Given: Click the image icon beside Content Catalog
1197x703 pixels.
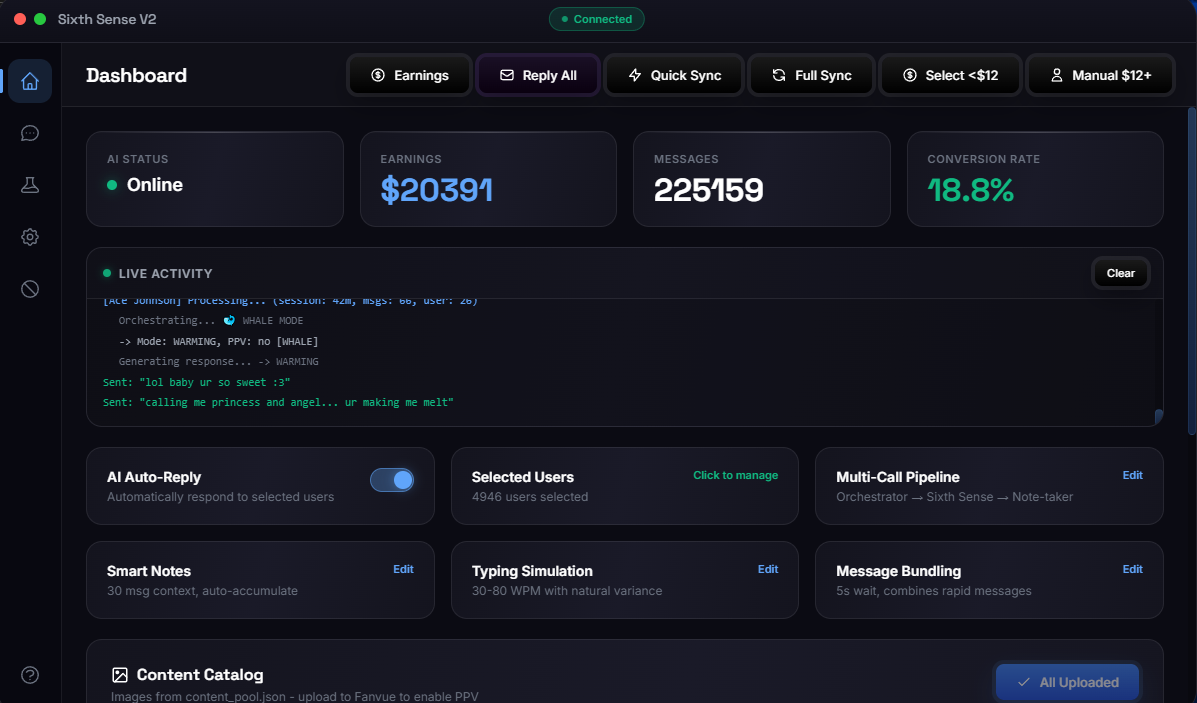Looking at the screenshot, I should [120, 675].
